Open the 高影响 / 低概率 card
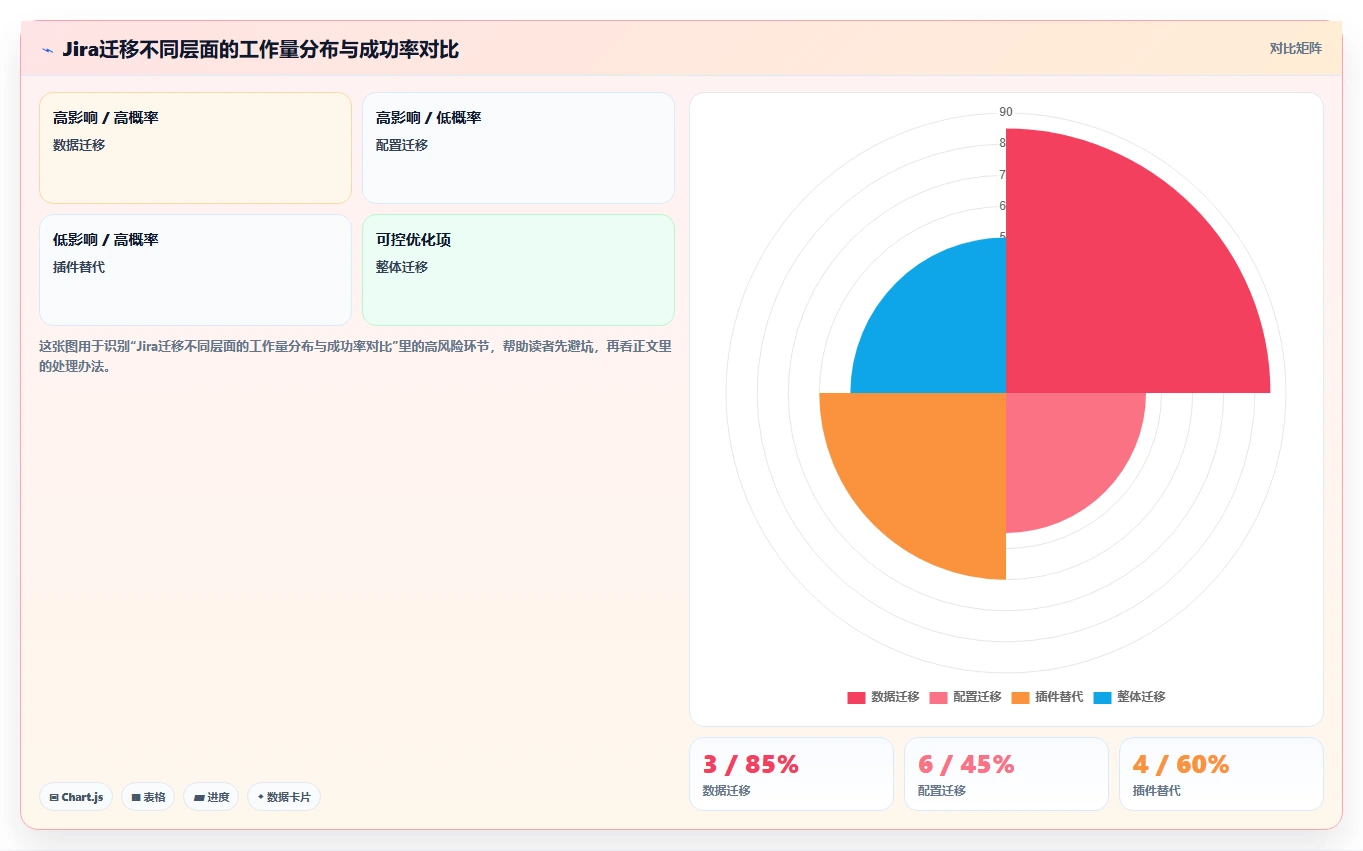 pos(518,148)
